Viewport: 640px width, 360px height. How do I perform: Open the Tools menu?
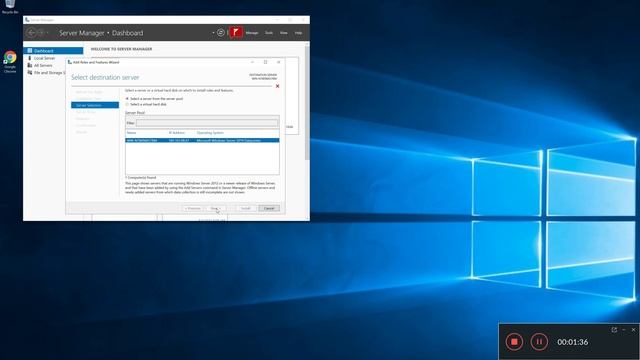269,33
